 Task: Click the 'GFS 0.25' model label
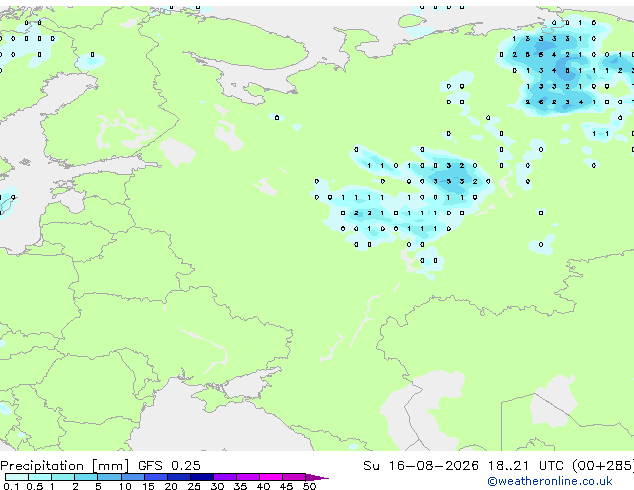point(169,465)
